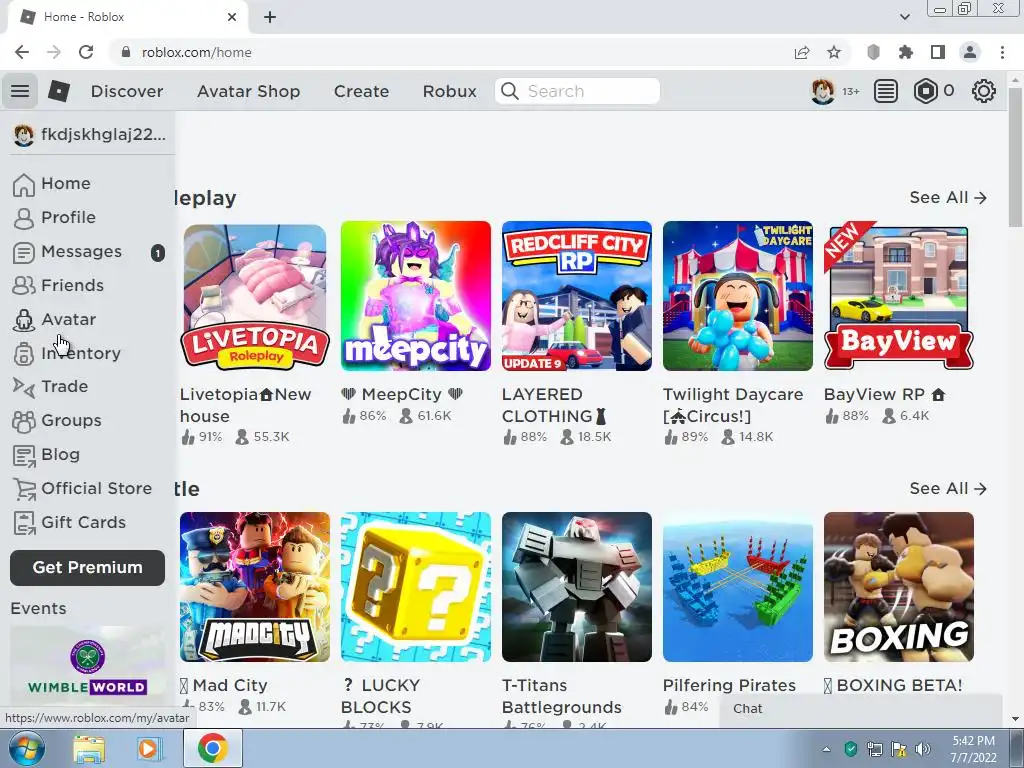Click the 'Pilfering Pirates' title text
1024x768 pixels.
729,686
